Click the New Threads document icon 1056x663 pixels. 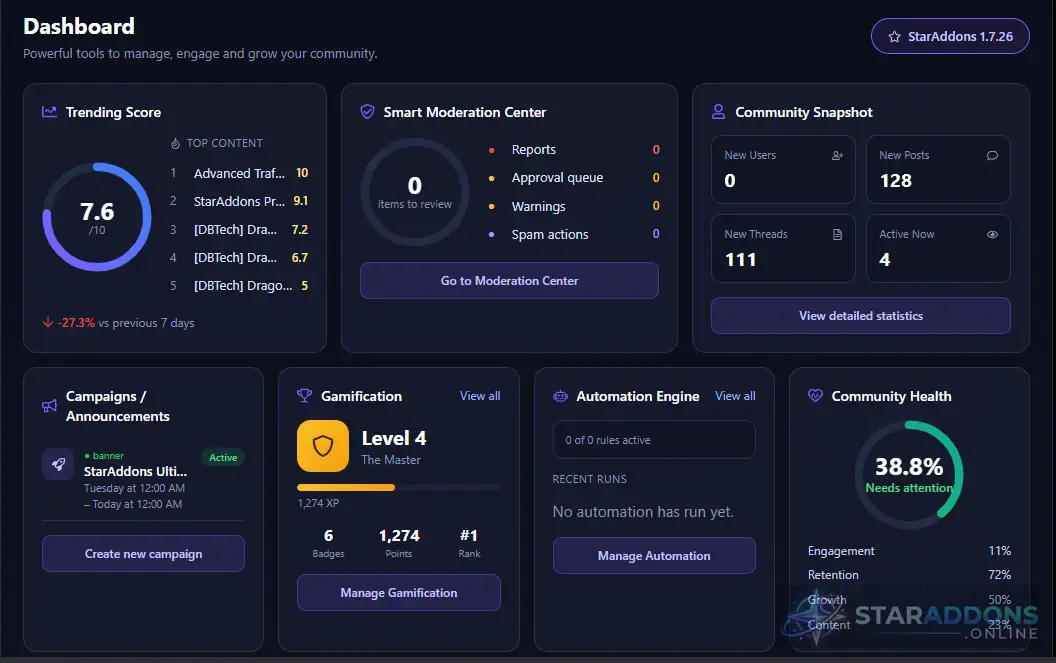[837, 234]
